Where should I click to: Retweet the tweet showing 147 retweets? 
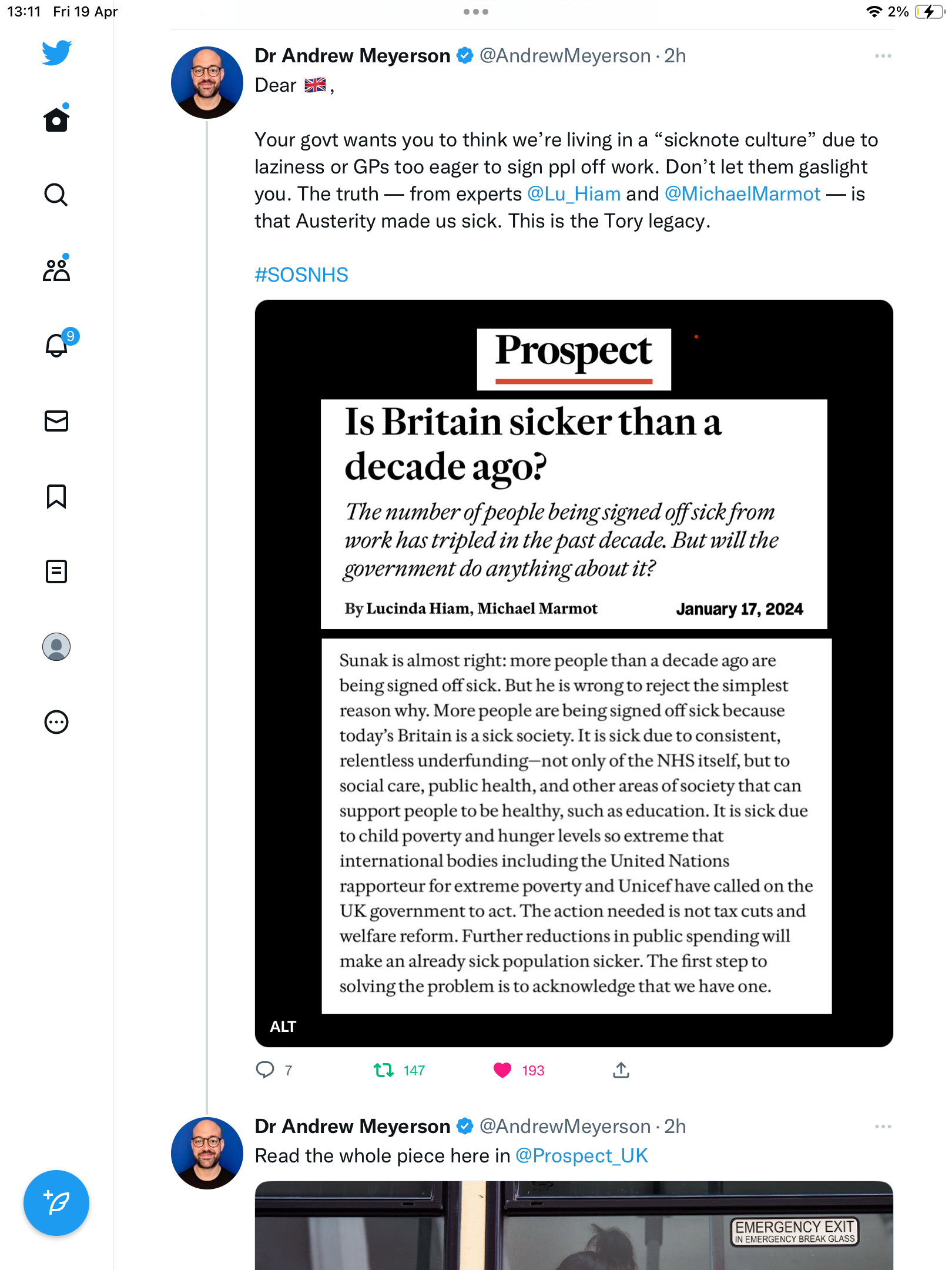pos(384,1070)
